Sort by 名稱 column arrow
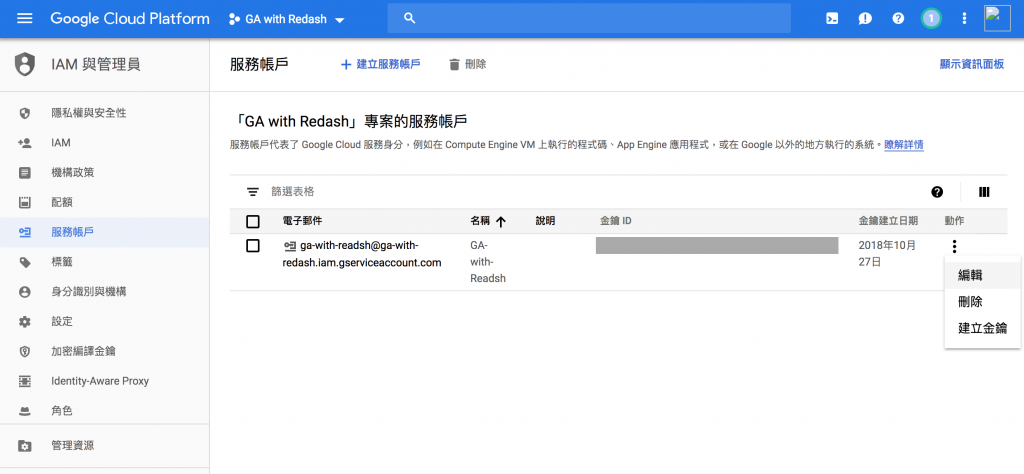This screenshot has width=1024, height=474. [501, 221]
